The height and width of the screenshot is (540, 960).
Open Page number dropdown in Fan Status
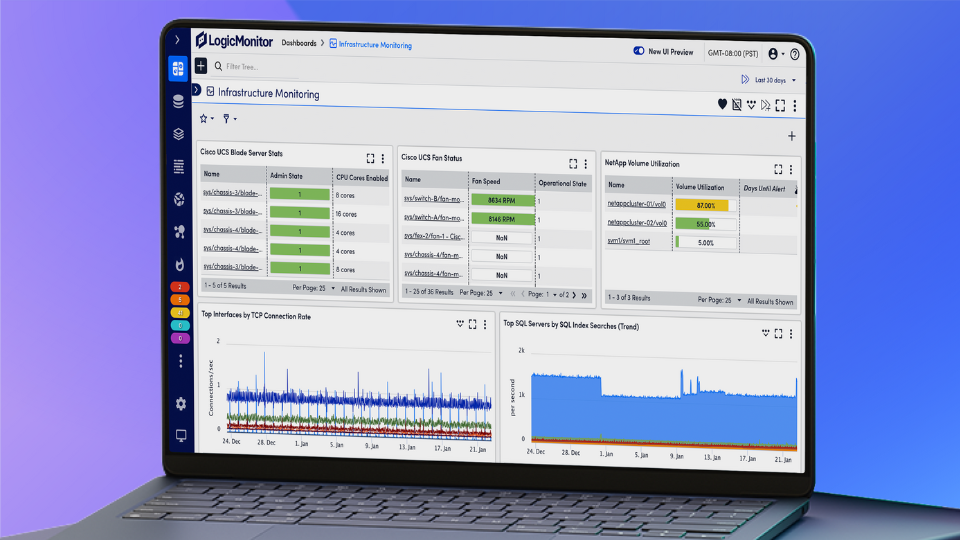coord(551,294)
